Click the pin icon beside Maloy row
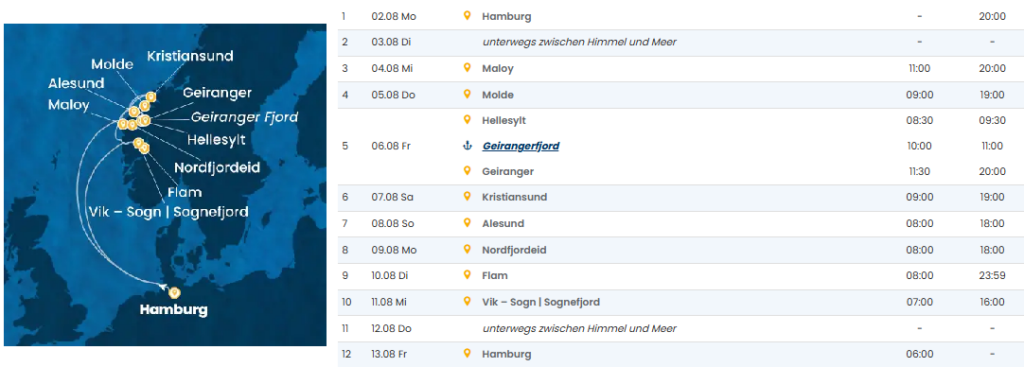Screen dimensions: 1024x367 [x=467, y=68]
